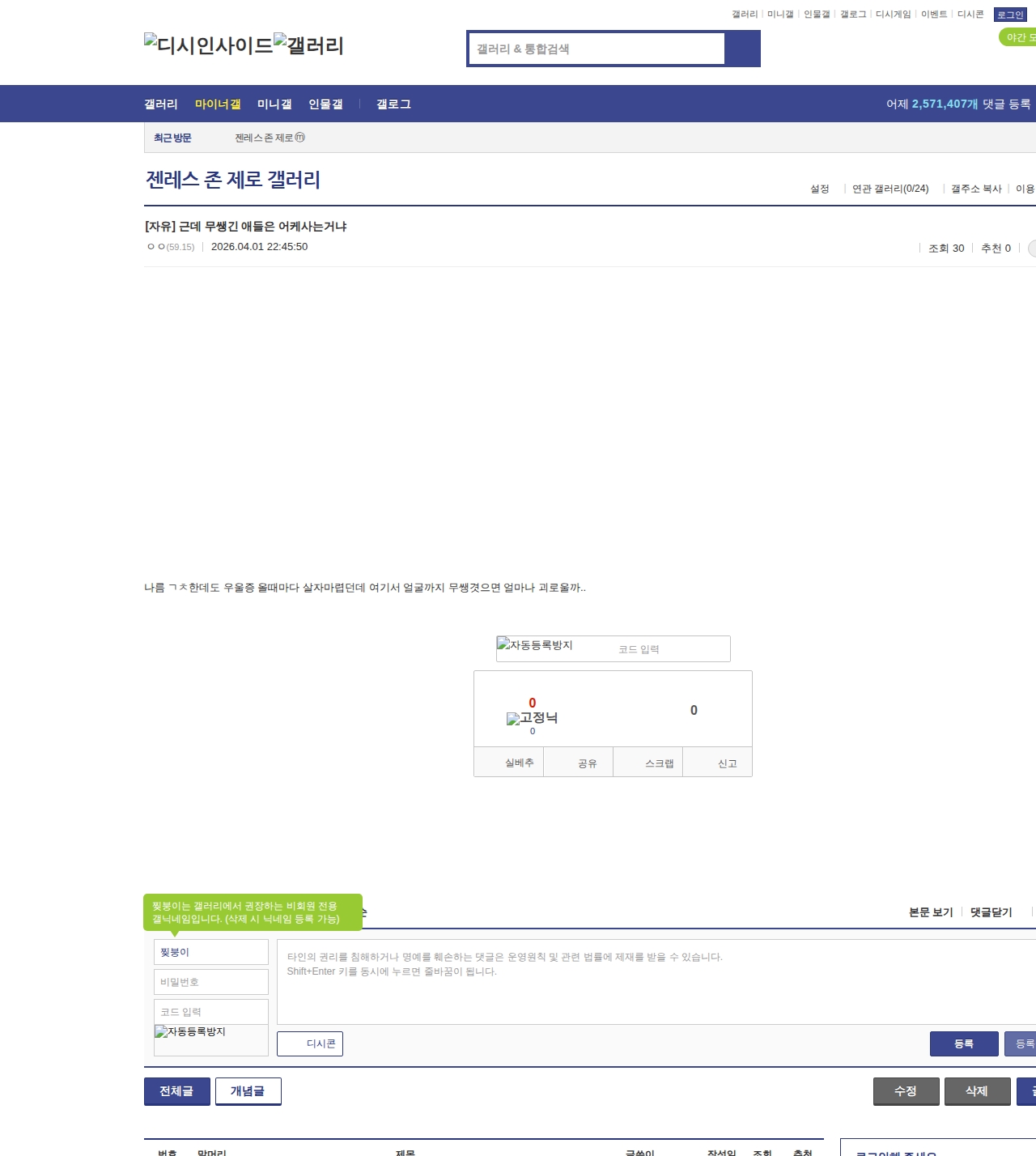Toggle the green 야간 모드 night mode button
This screenshot has height=1156, width=1036.
click(1018, 37)
